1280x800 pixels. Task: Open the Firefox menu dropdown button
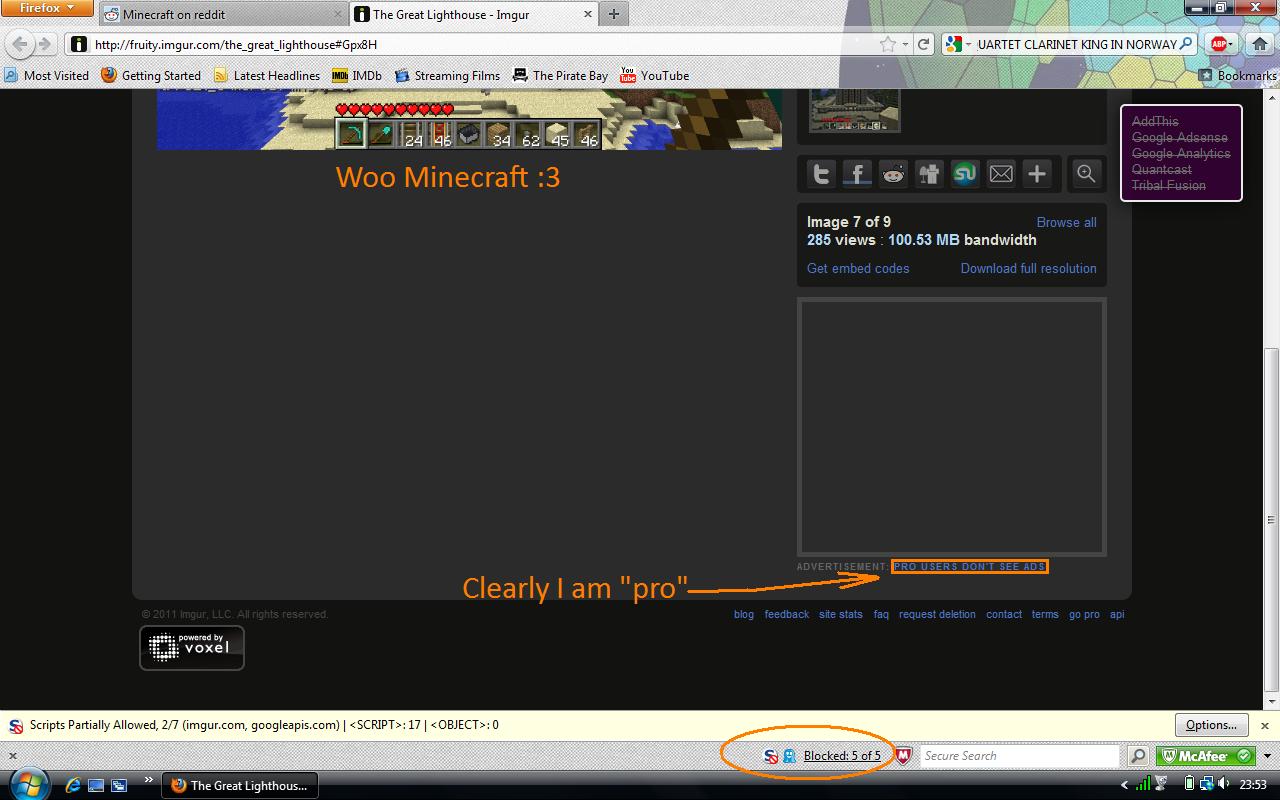click(47, 8)
